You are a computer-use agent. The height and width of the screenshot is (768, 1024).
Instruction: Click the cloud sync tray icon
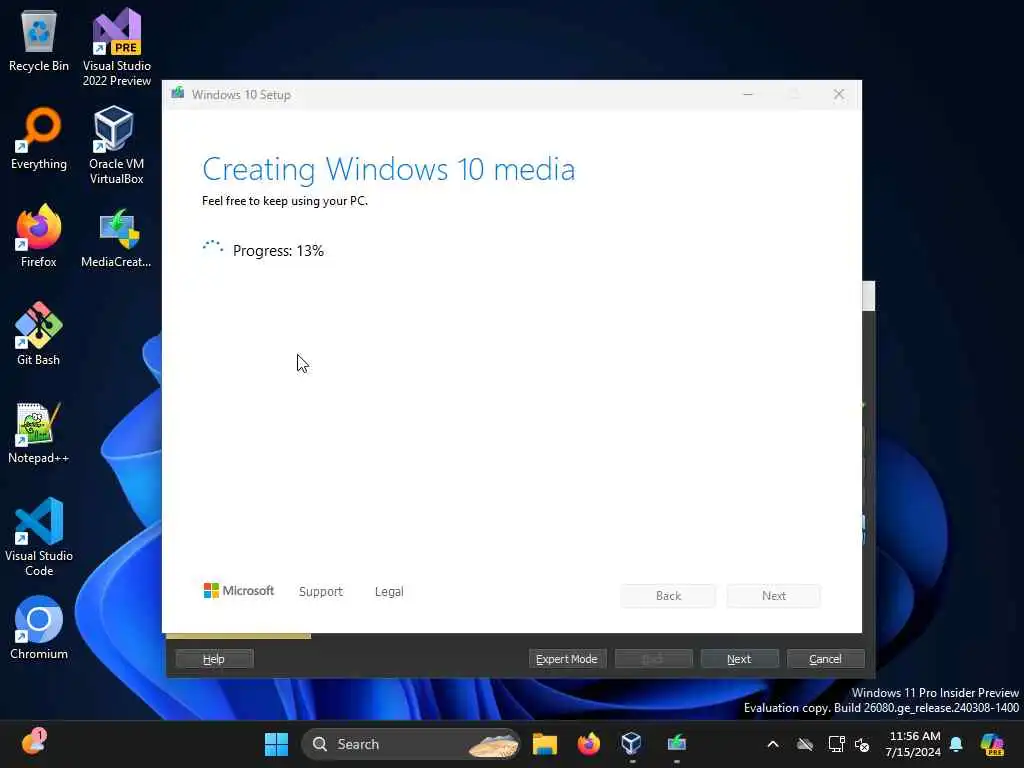pos(805,744)
